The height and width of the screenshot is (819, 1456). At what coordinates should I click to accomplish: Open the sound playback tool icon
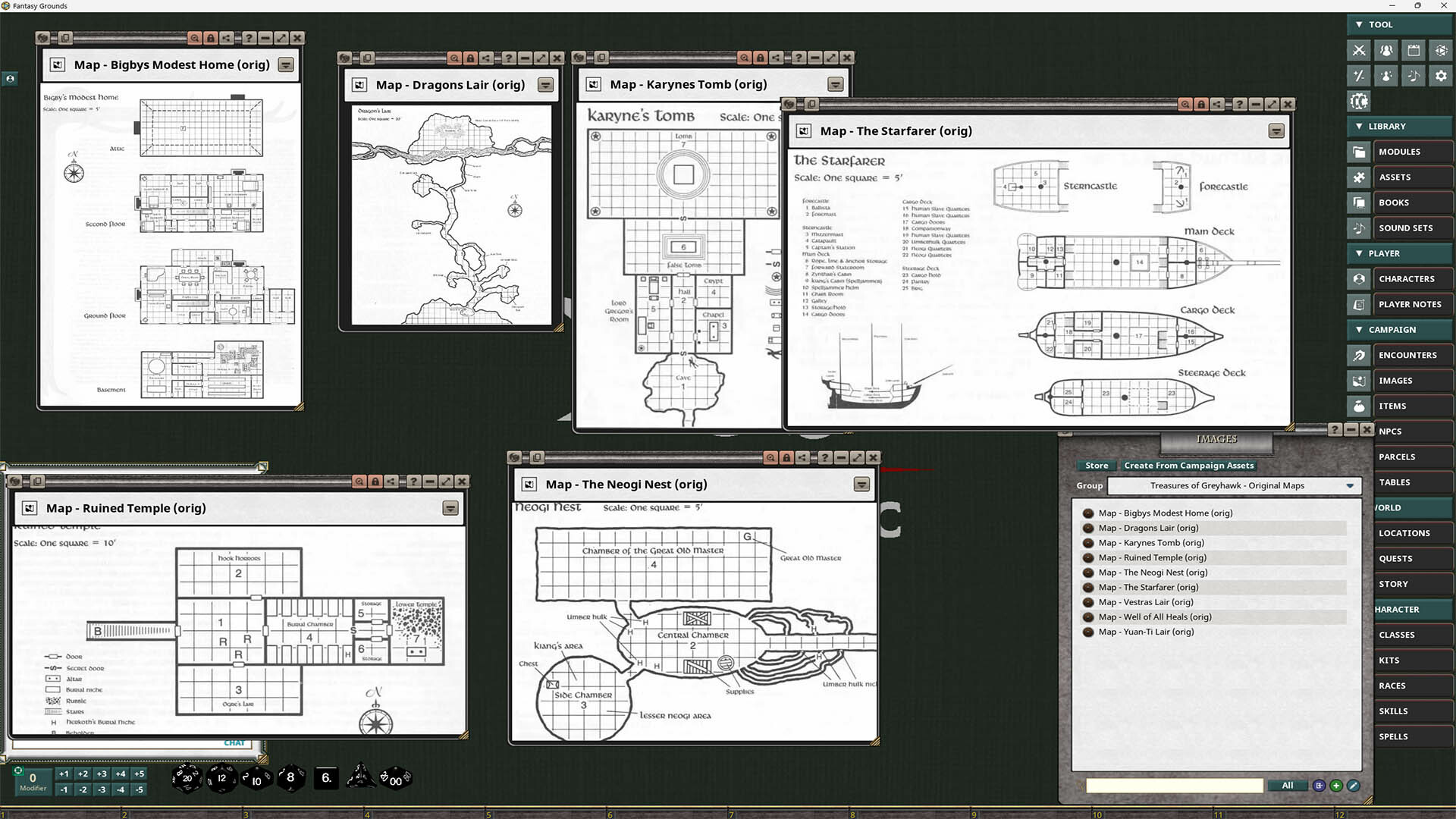(1414, 76)
